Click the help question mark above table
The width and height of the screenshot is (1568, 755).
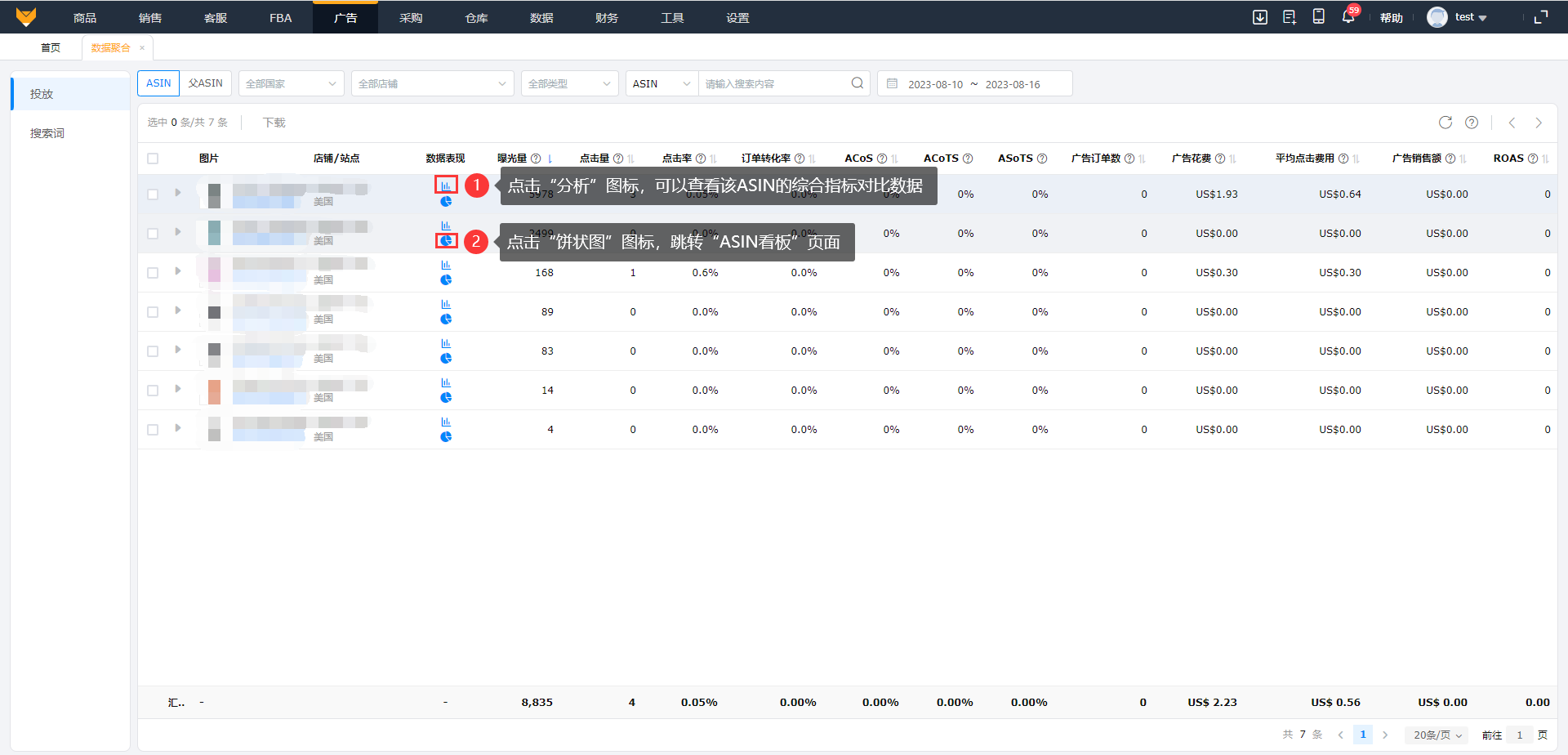pyautogui.click(x=1472, y=123)
